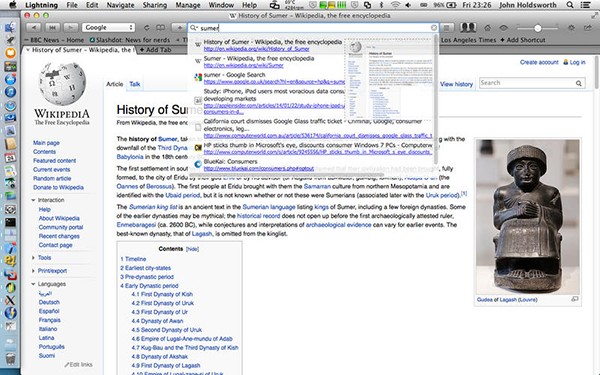
Task: Open the Navigate menu
Action: point(120,5)
